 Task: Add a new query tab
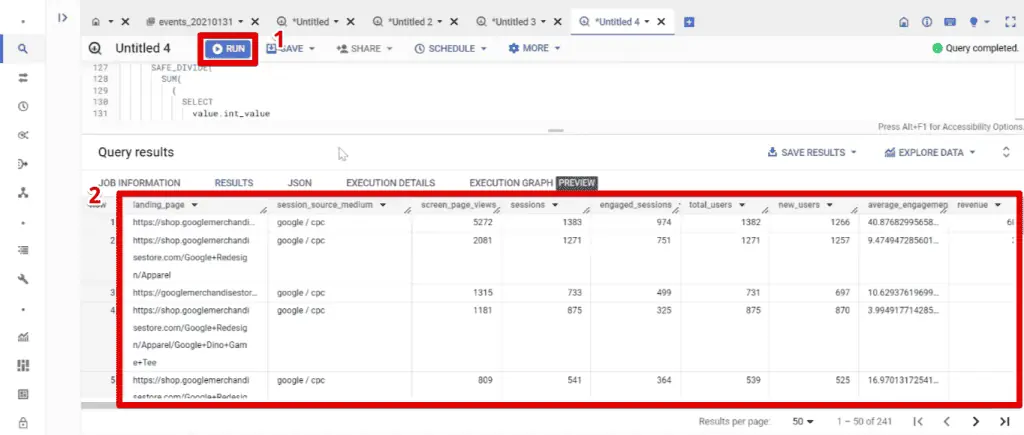[x=689, y=22]
